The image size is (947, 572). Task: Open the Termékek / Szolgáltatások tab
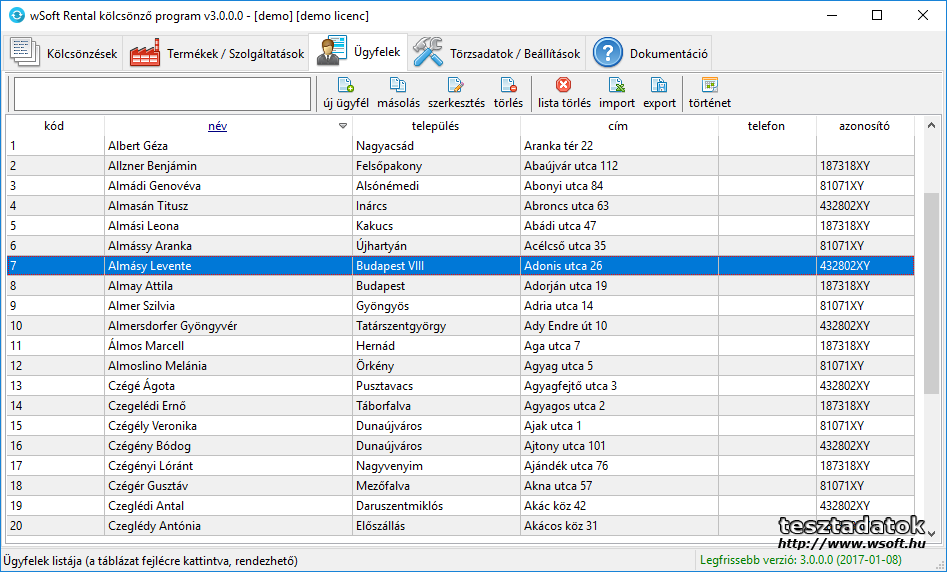pos(216,53)
